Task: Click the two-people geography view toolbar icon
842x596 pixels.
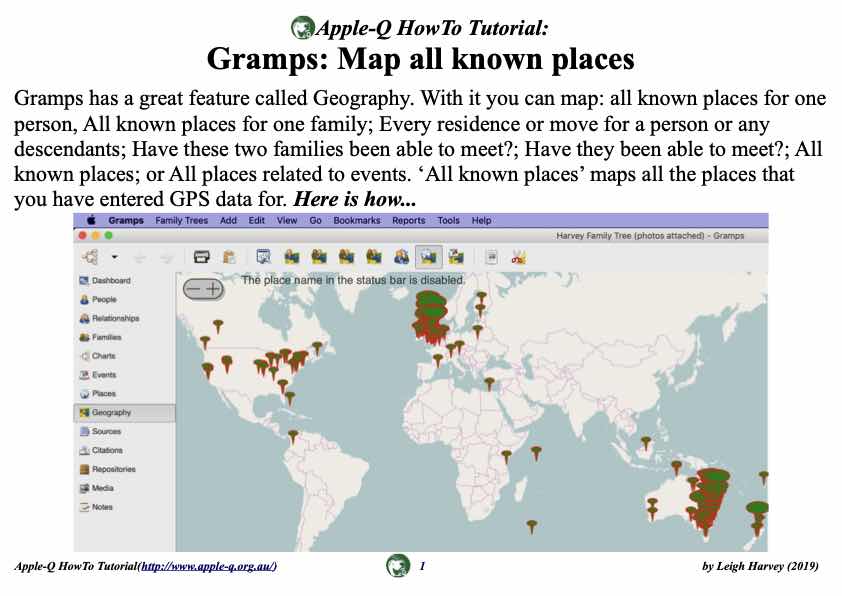Action: click(x=401, y=257)
